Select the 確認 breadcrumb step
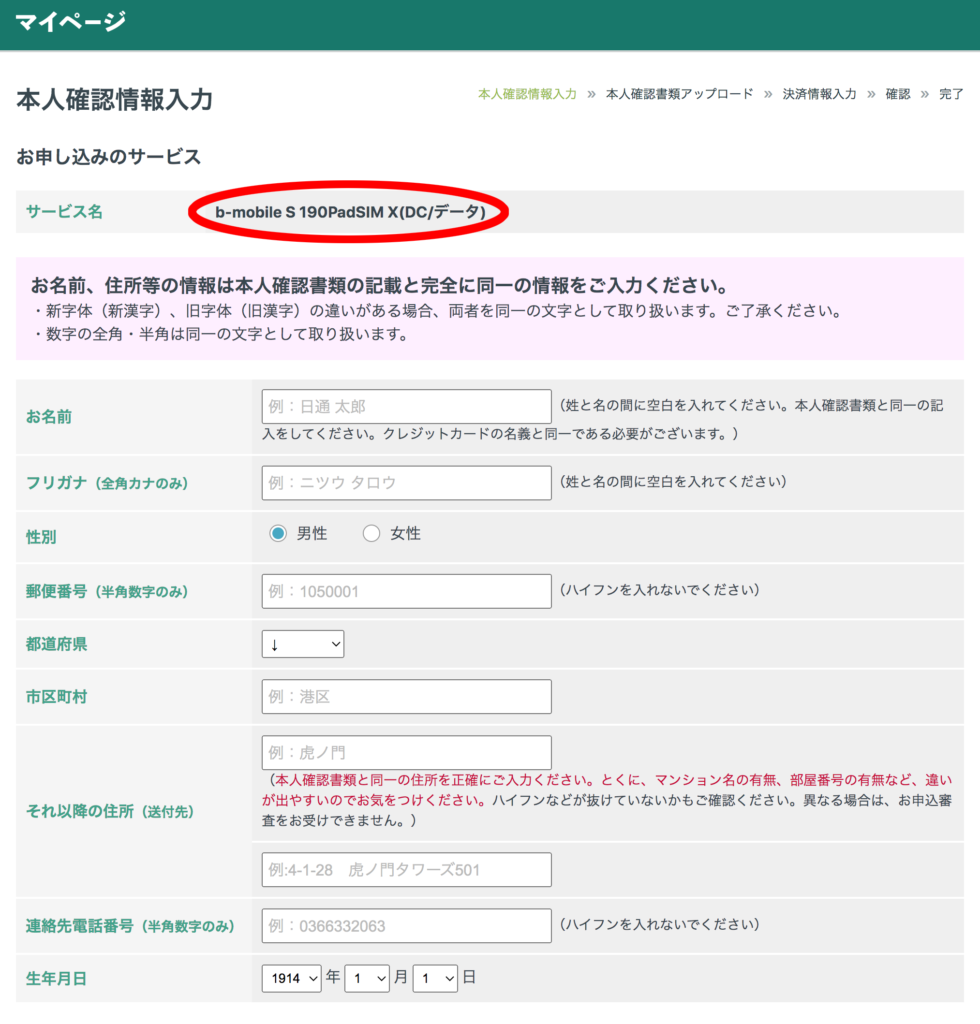The width and height of the screenshot is (980, 1024). pos(898,94)
